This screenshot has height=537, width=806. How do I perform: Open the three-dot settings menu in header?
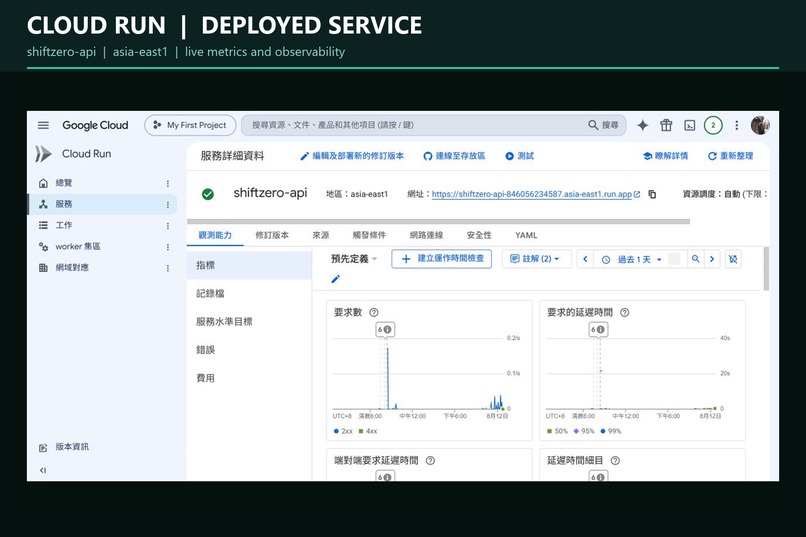point(737,125)
